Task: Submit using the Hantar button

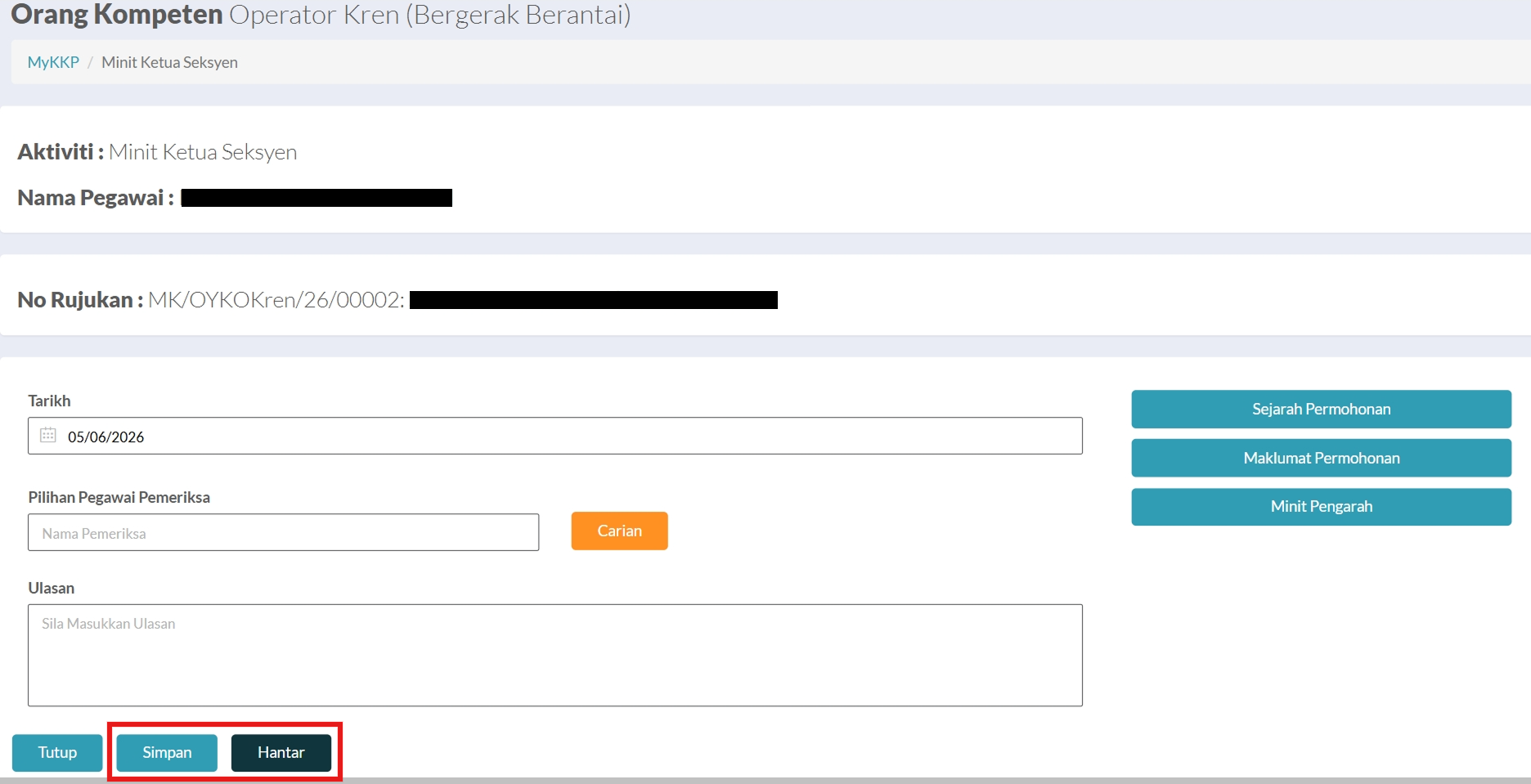Action: (281, 752)
